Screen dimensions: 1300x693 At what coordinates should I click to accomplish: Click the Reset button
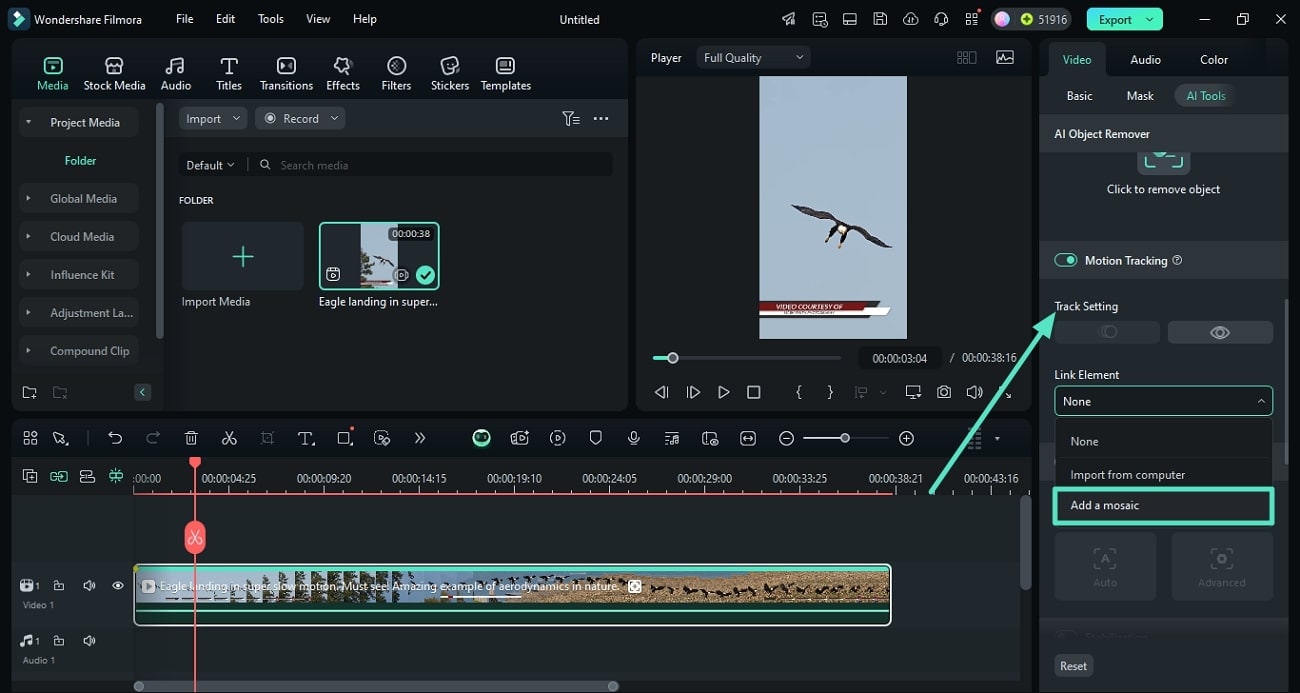(1073, 666)
